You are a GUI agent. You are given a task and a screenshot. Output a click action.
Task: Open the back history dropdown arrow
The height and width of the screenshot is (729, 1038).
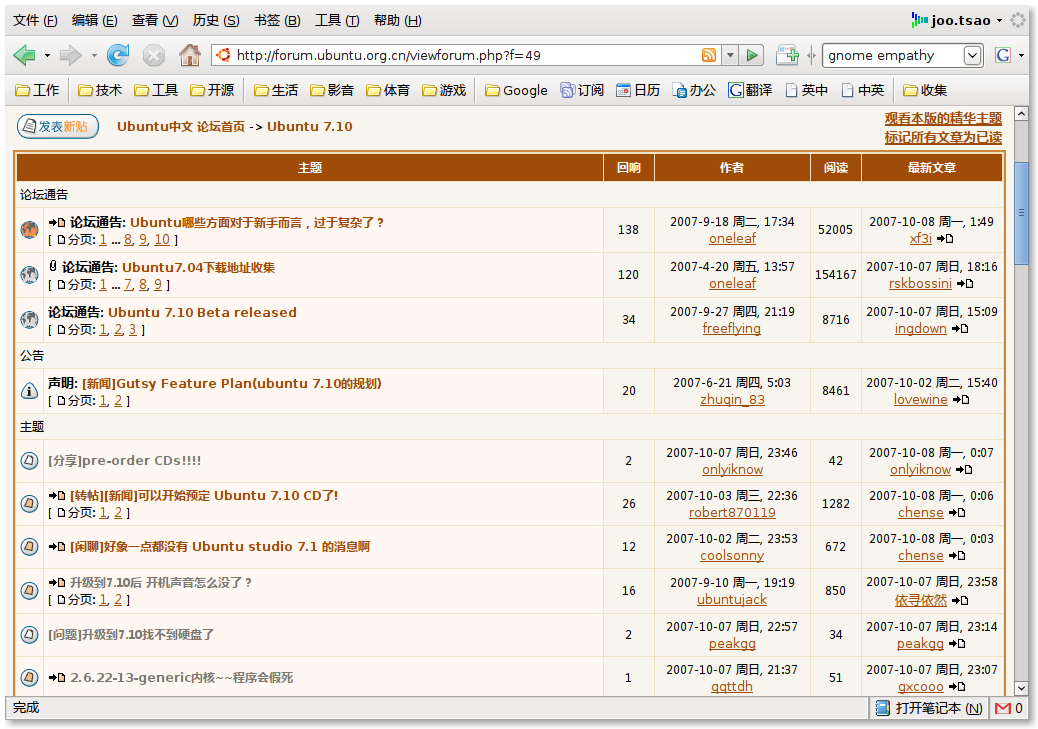pyautogui.click(x=47, y=56)
